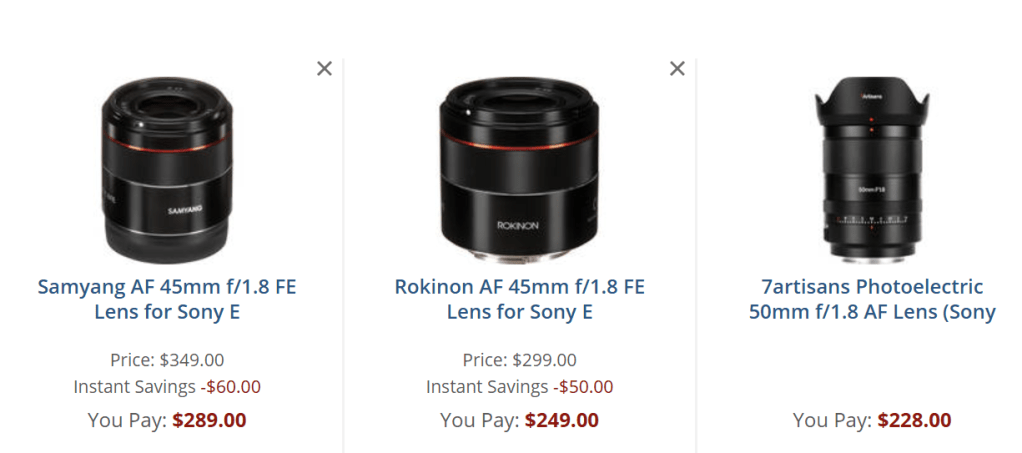Click Rokinon You Pay $249.00 amount
1022x453 pixels.
(561, 421)
